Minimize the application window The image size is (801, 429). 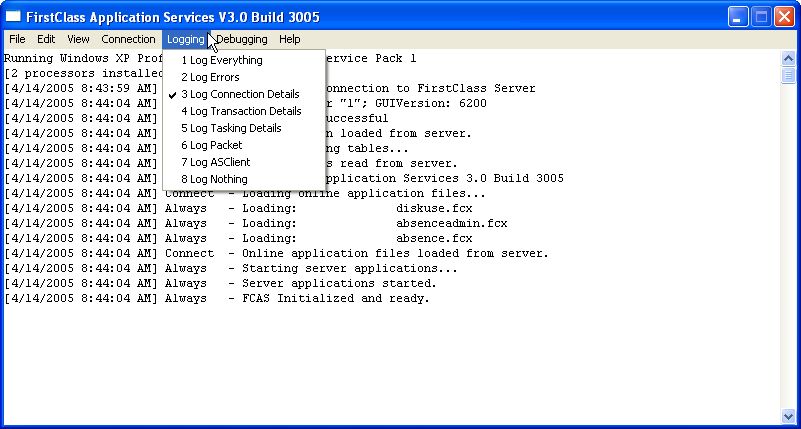click(x=737, y=16)
